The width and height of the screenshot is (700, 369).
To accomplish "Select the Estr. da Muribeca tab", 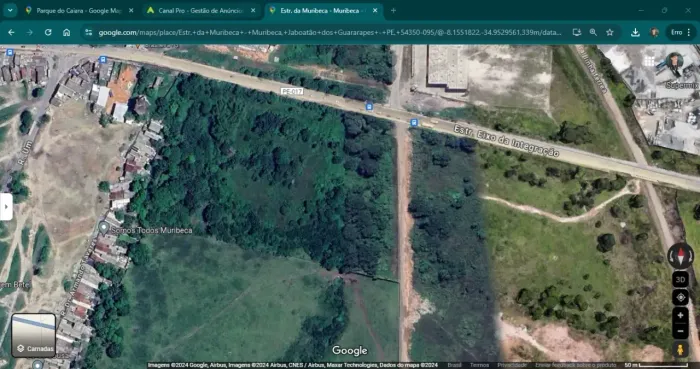I will 324,10.
